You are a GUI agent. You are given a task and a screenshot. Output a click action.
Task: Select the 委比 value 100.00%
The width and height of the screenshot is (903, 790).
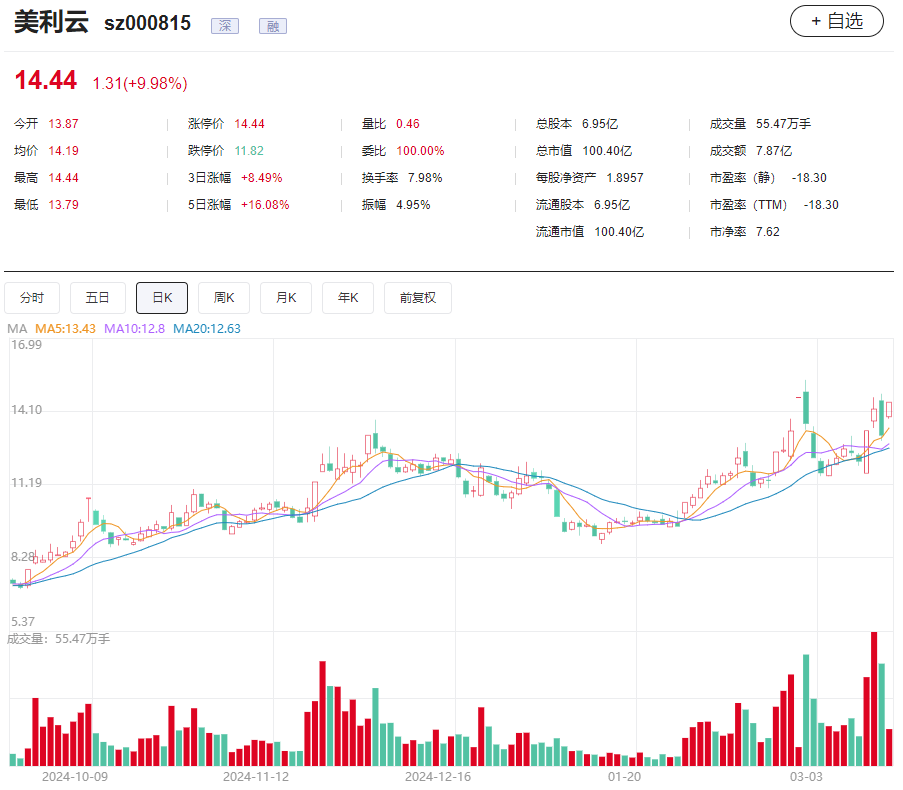tap(420, 151)
